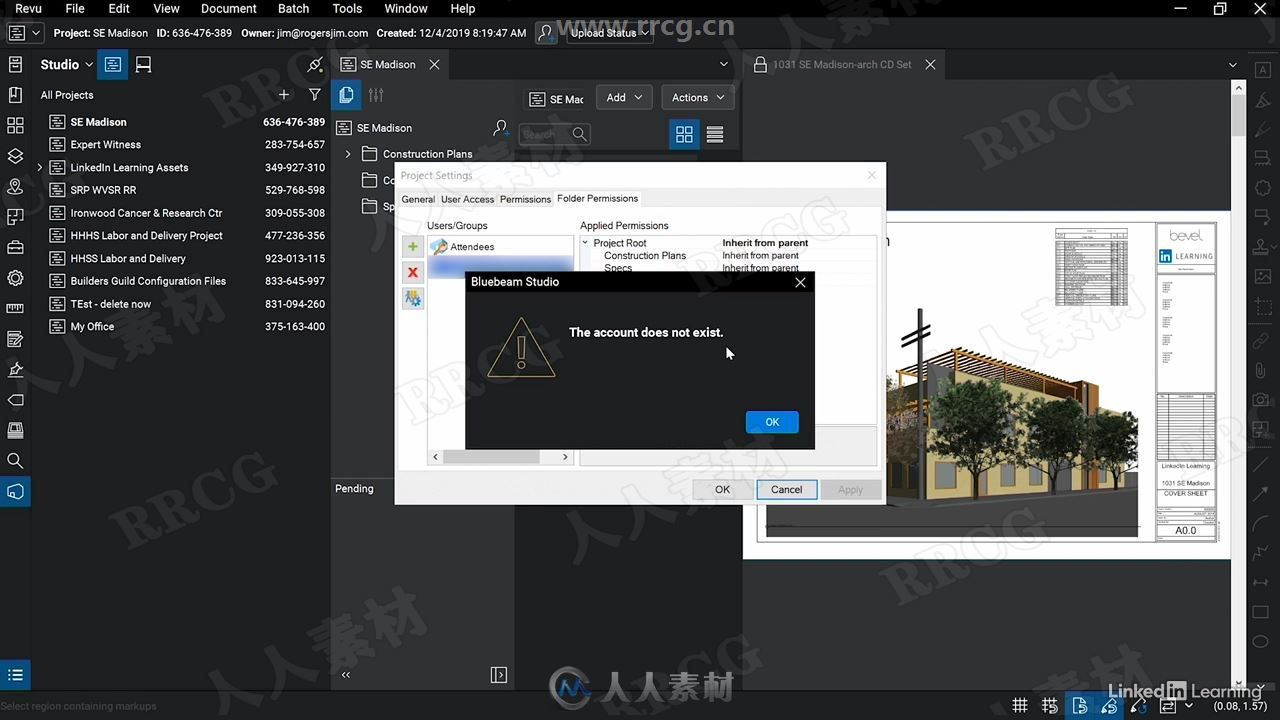Screen dimensions: 1280x720
Task: Toggle snap to grid in status bar
Action: (1050, 706)
